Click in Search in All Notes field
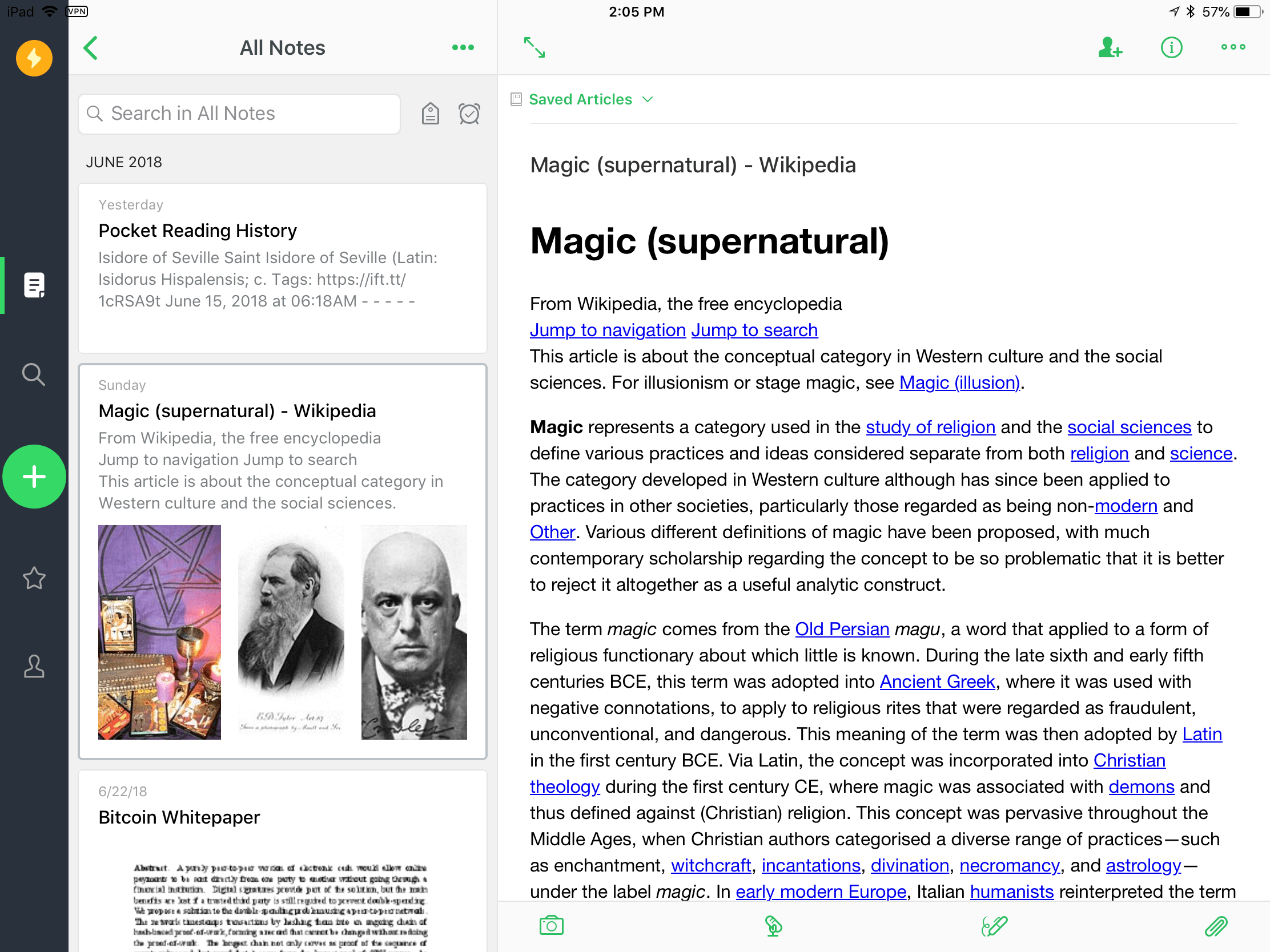 239,114
